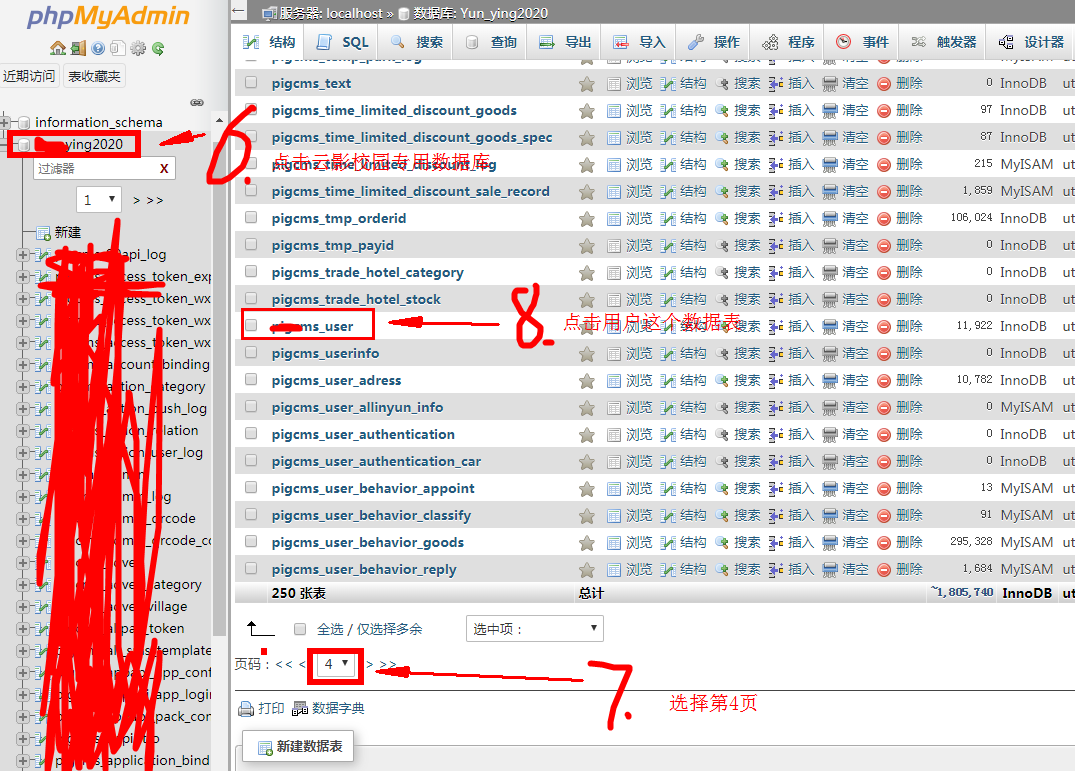Screen dimensions: 1075x771
Task: Click the browse icon for pigcms_tmp_orderid
Action: 614,219
